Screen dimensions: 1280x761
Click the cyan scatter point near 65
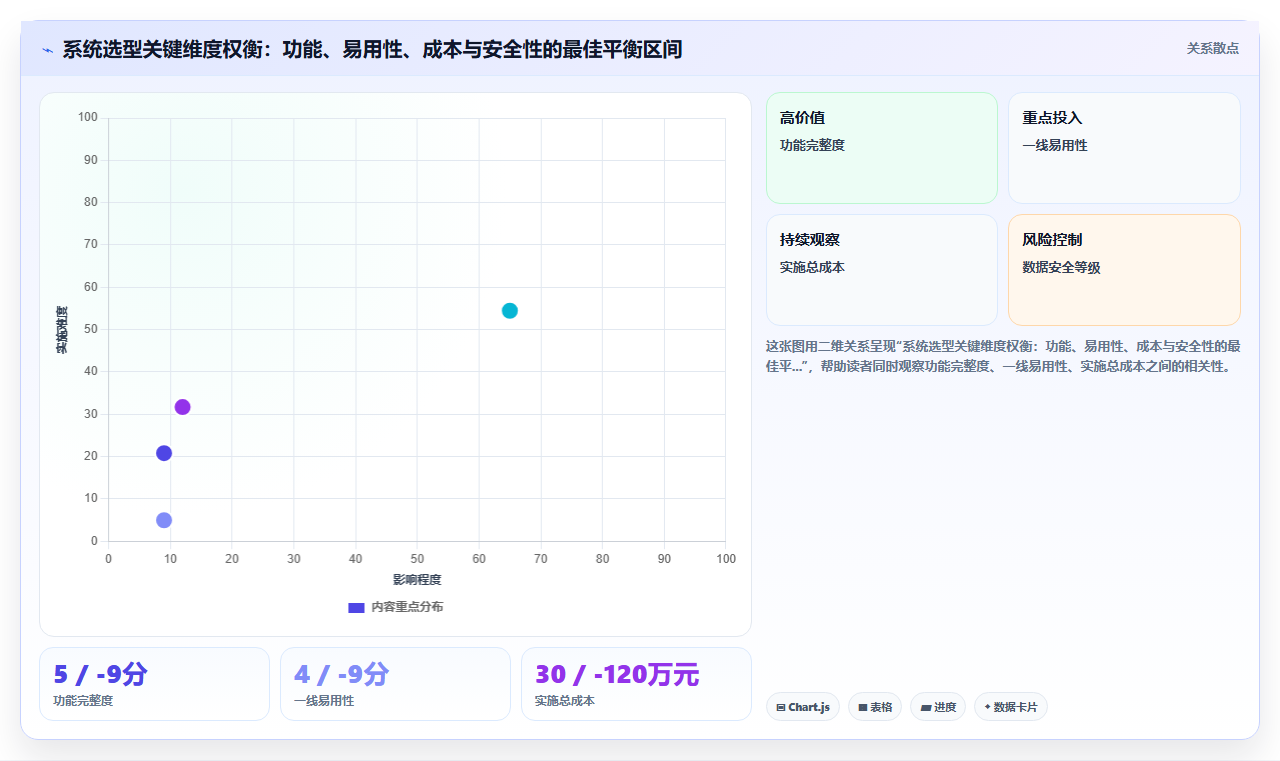point(510,311)
